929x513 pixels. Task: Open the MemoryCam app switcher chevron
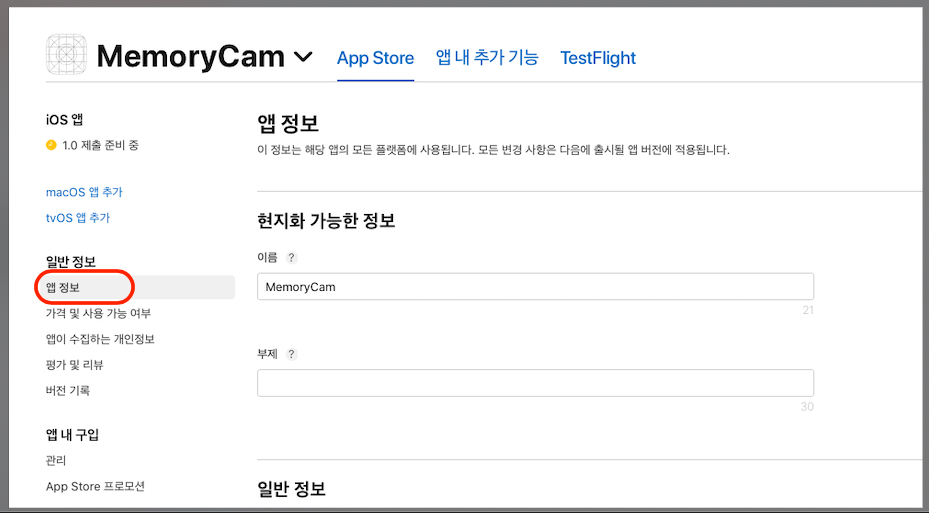tap(303, 57)
